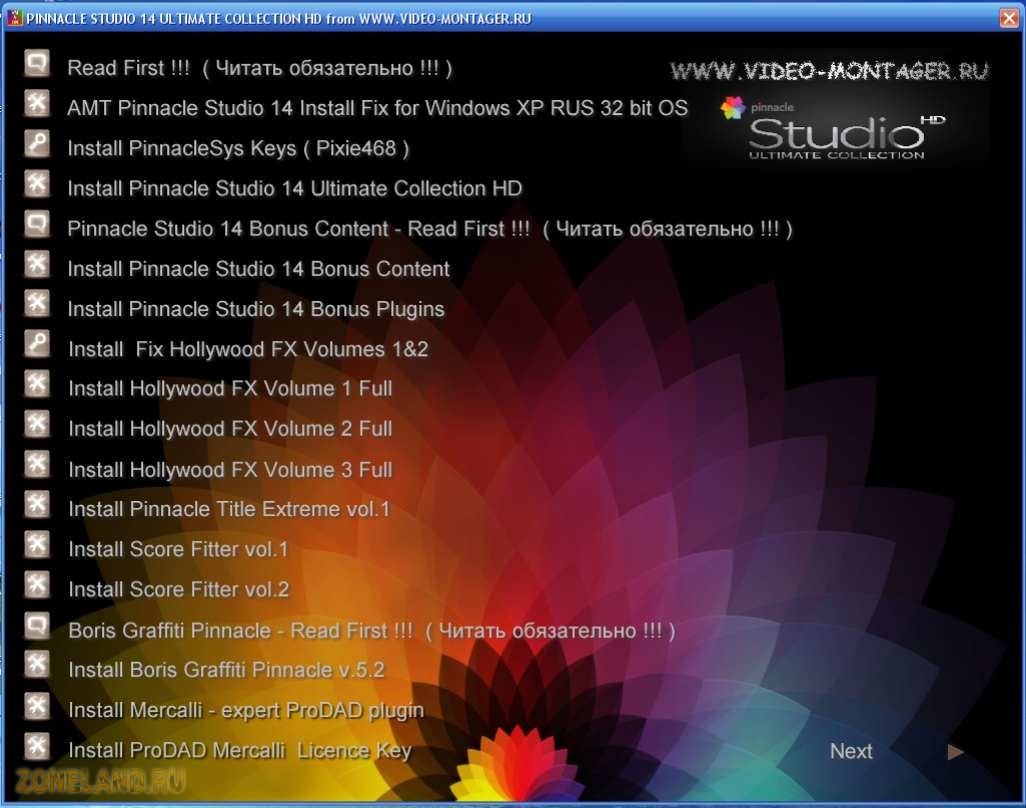The image size is (1026, 808).
Task: Click the icon beside Install Hollywood FX Volume 2 Full
Action: (37, 425)
